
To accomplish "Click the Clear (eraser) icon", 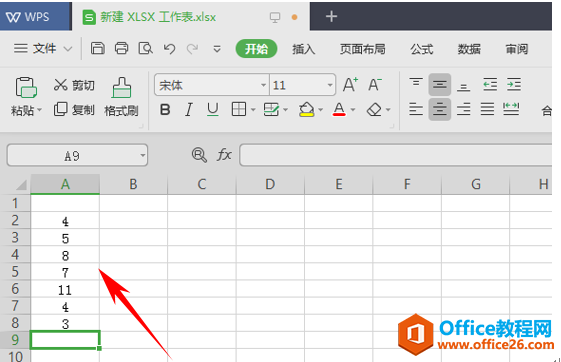I will point(374,109).
